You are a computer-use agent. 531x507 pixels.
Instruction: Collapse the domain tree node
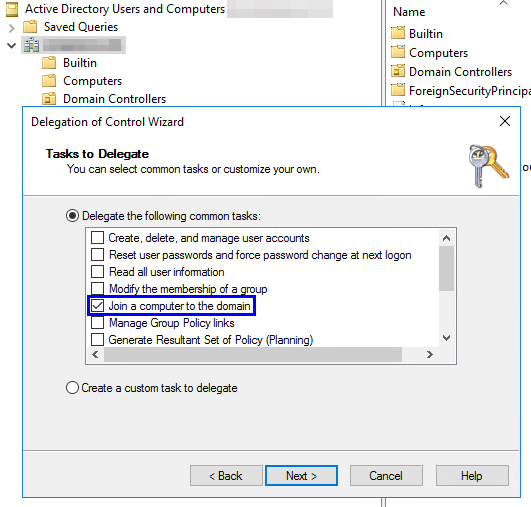point(12,45)
